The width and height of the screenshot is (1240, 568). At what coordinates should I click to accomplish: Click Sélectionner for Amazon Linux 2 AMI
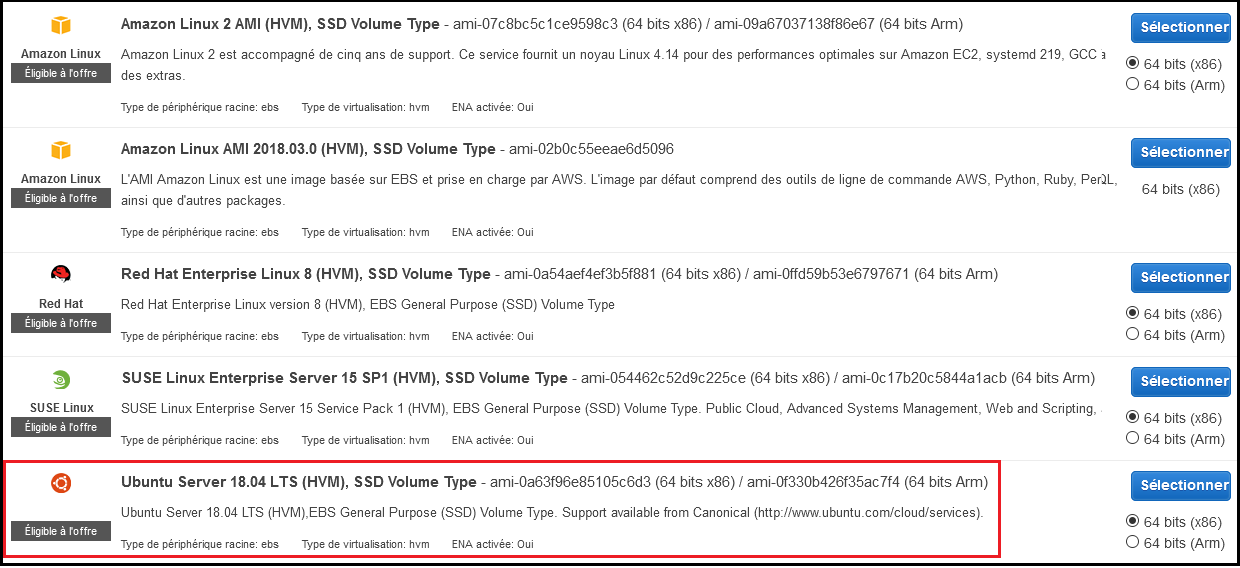pyautogui.click(x=1181, y=28)
